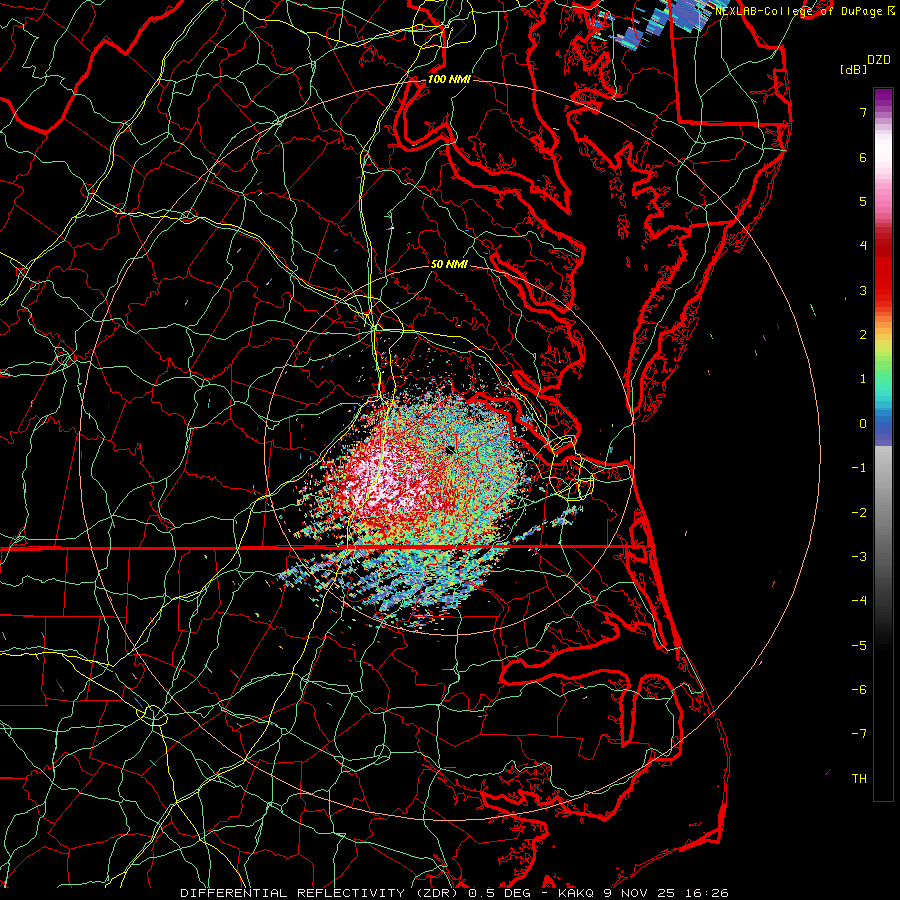
Task: Click the Differential Reflectivity KAKQ footer caption
Action: [454, 893]
